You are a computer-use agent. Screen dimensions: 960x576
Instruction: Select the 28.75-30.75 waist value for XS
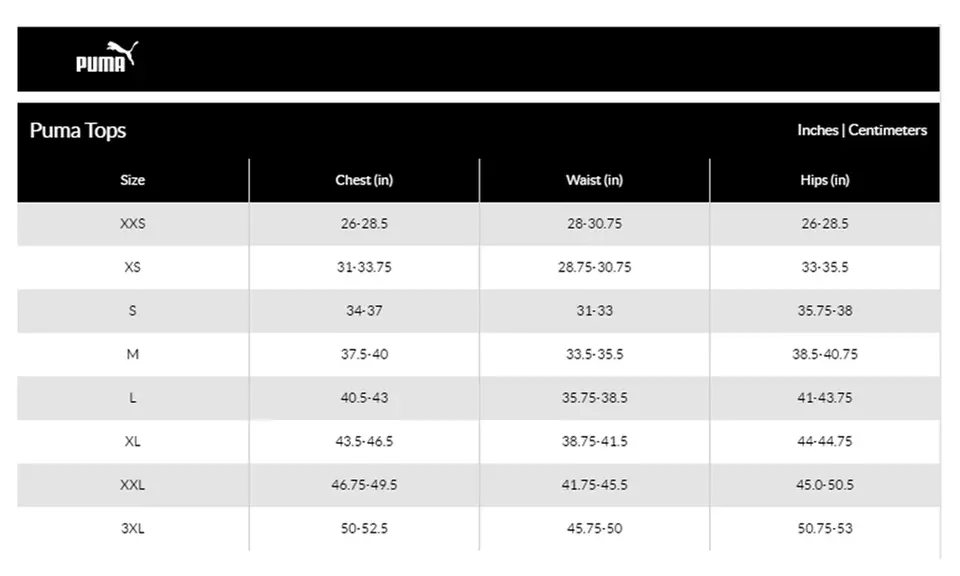click(594, 267)
